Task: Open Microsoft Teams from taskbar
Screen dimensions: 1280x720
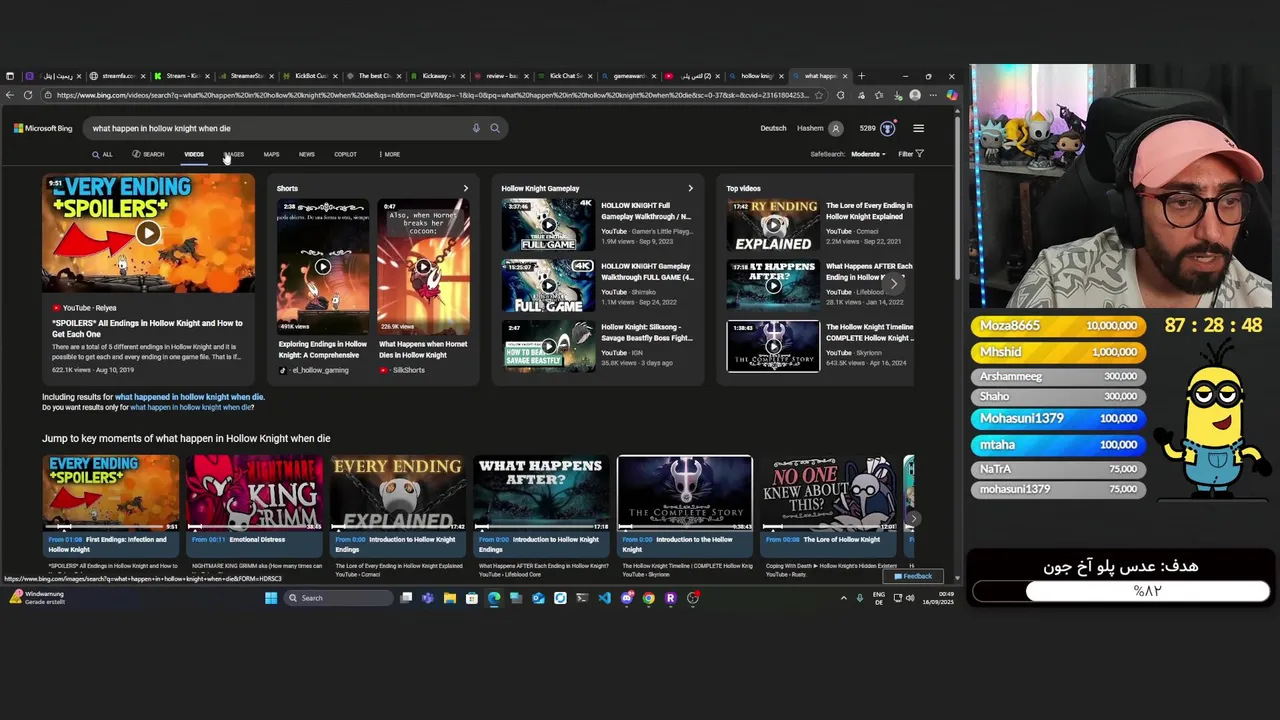Action: coord(428,598)
